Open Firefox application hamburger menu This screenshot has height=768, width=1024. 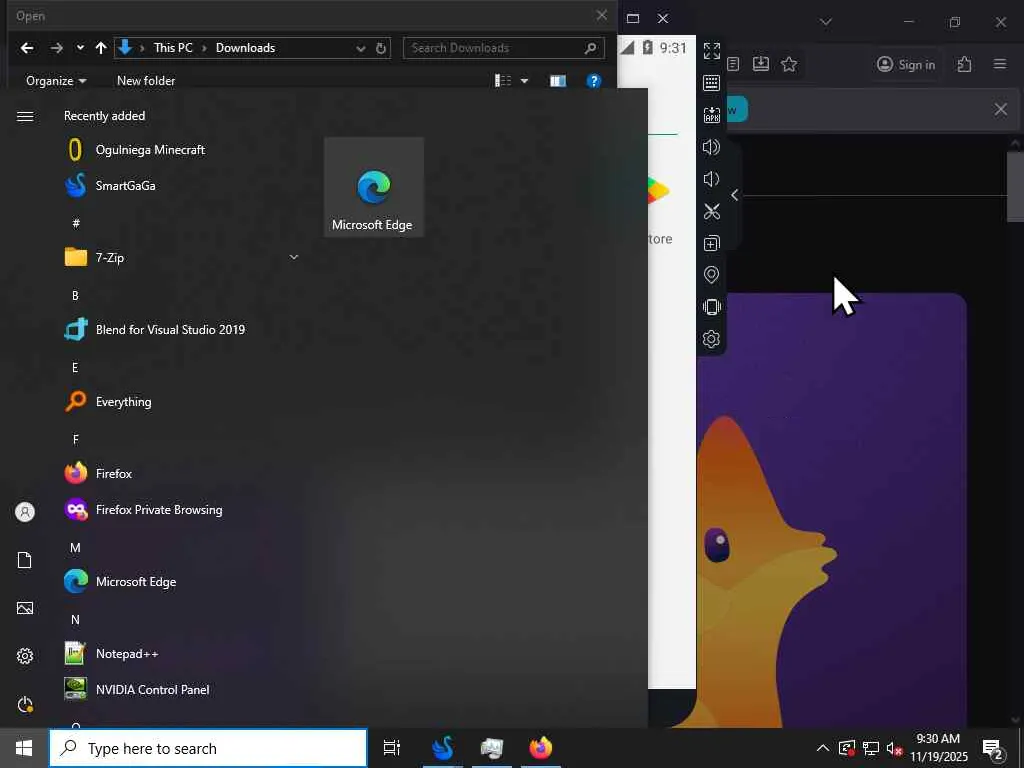(1000, 64)
